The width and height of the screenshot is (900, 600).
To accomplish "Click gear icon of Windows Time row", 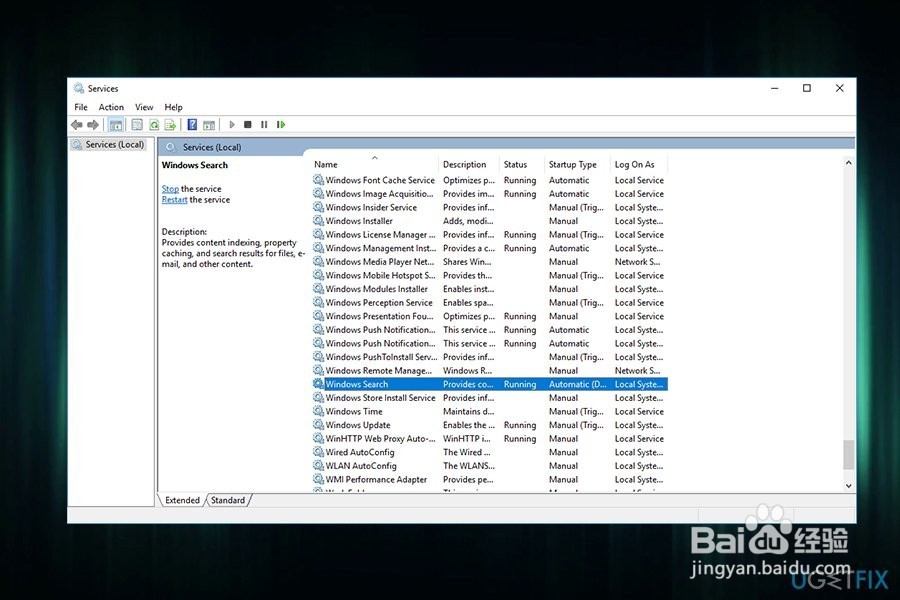I will click(x=319, y=411).
